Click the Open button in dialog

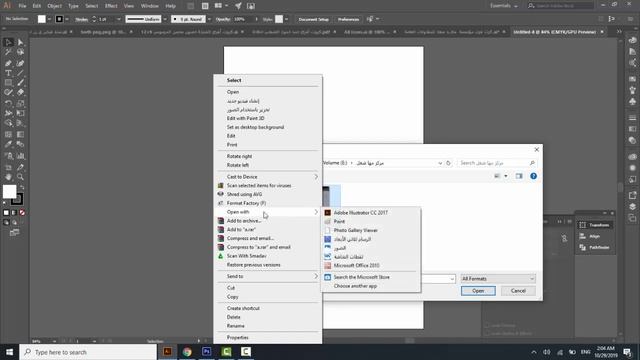478,291
